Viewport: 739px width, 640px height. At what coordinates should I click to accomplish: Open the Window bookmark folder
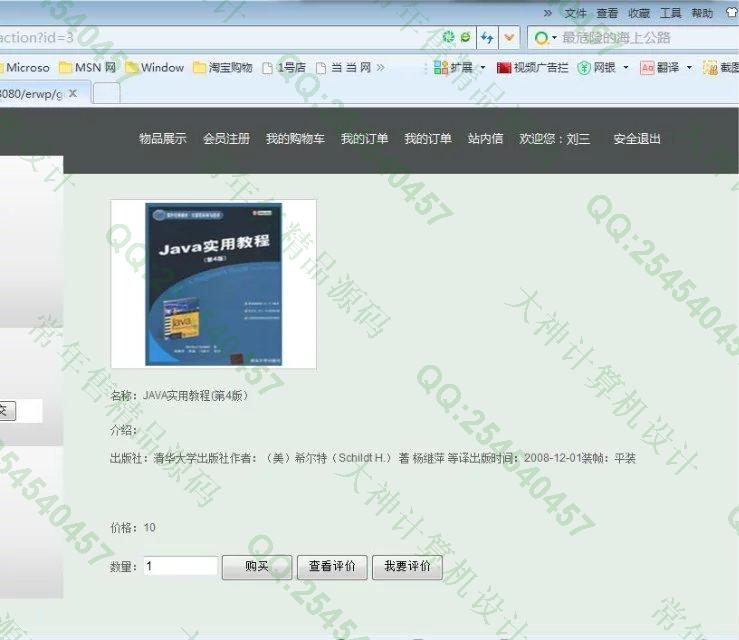pyautogui.click(x=155, y=68)
